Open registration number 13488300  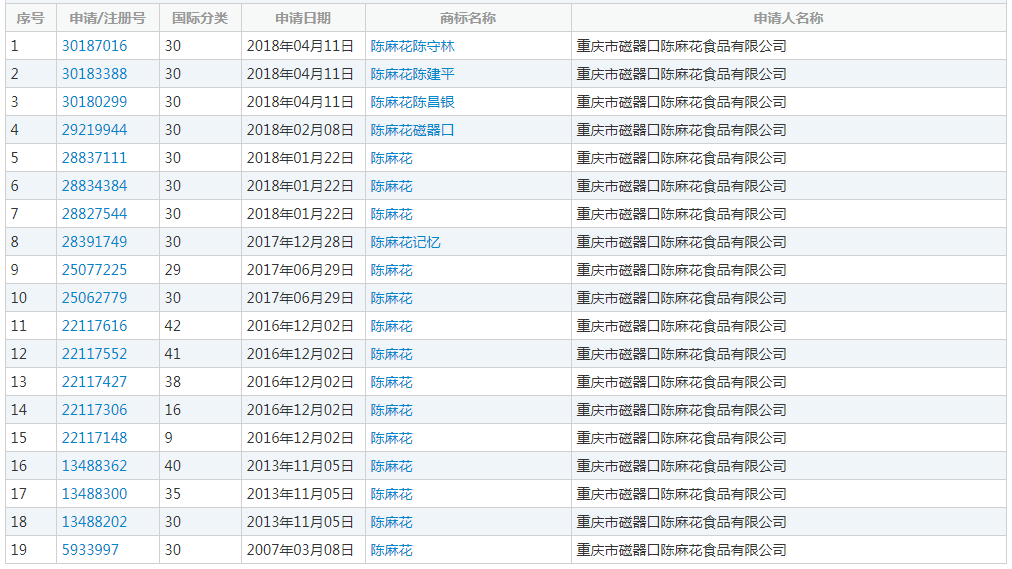(x=94, y=494)
